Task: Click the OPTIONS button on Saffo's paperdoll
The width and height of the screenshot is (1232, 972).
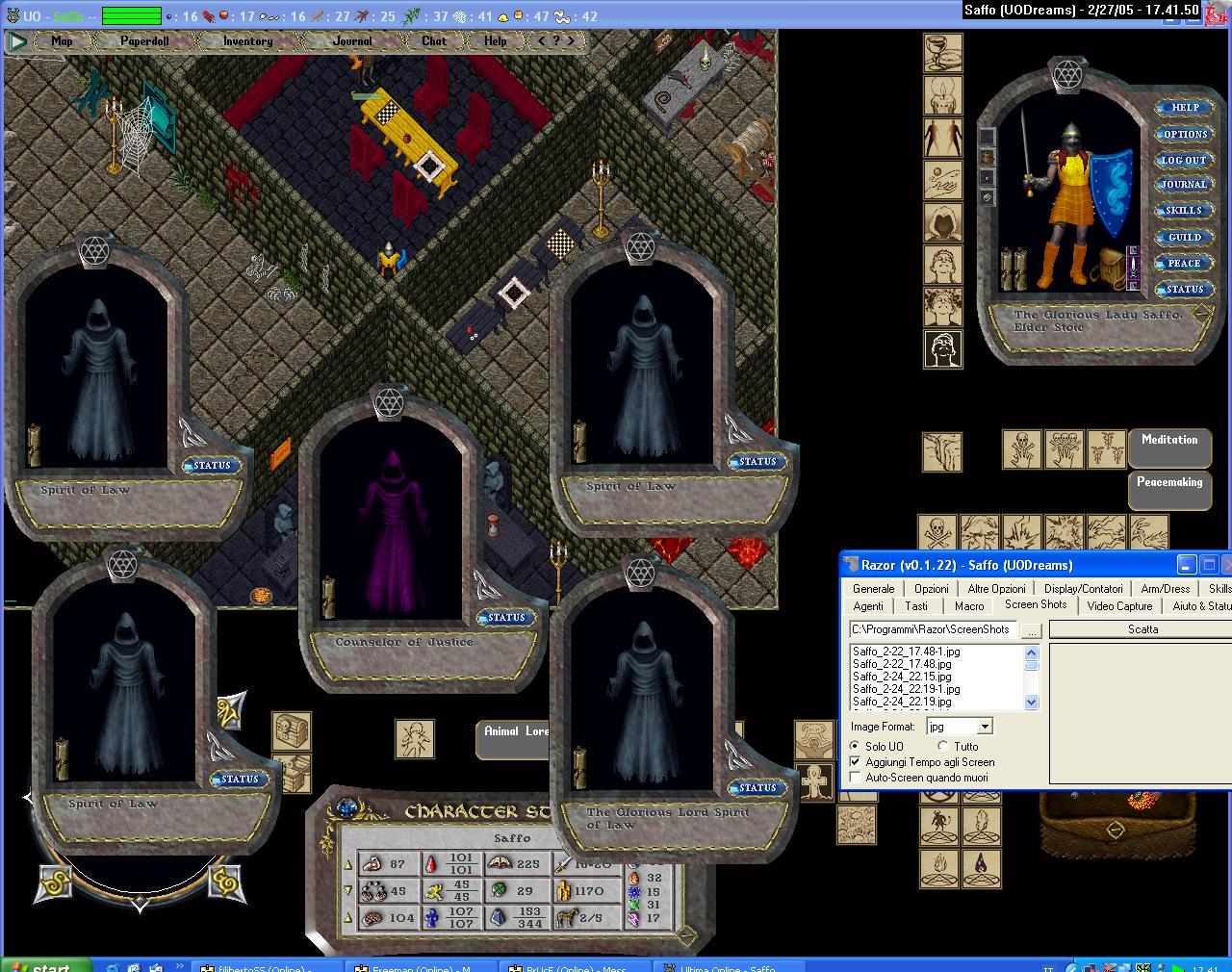Action: [x=1185, y=134]
